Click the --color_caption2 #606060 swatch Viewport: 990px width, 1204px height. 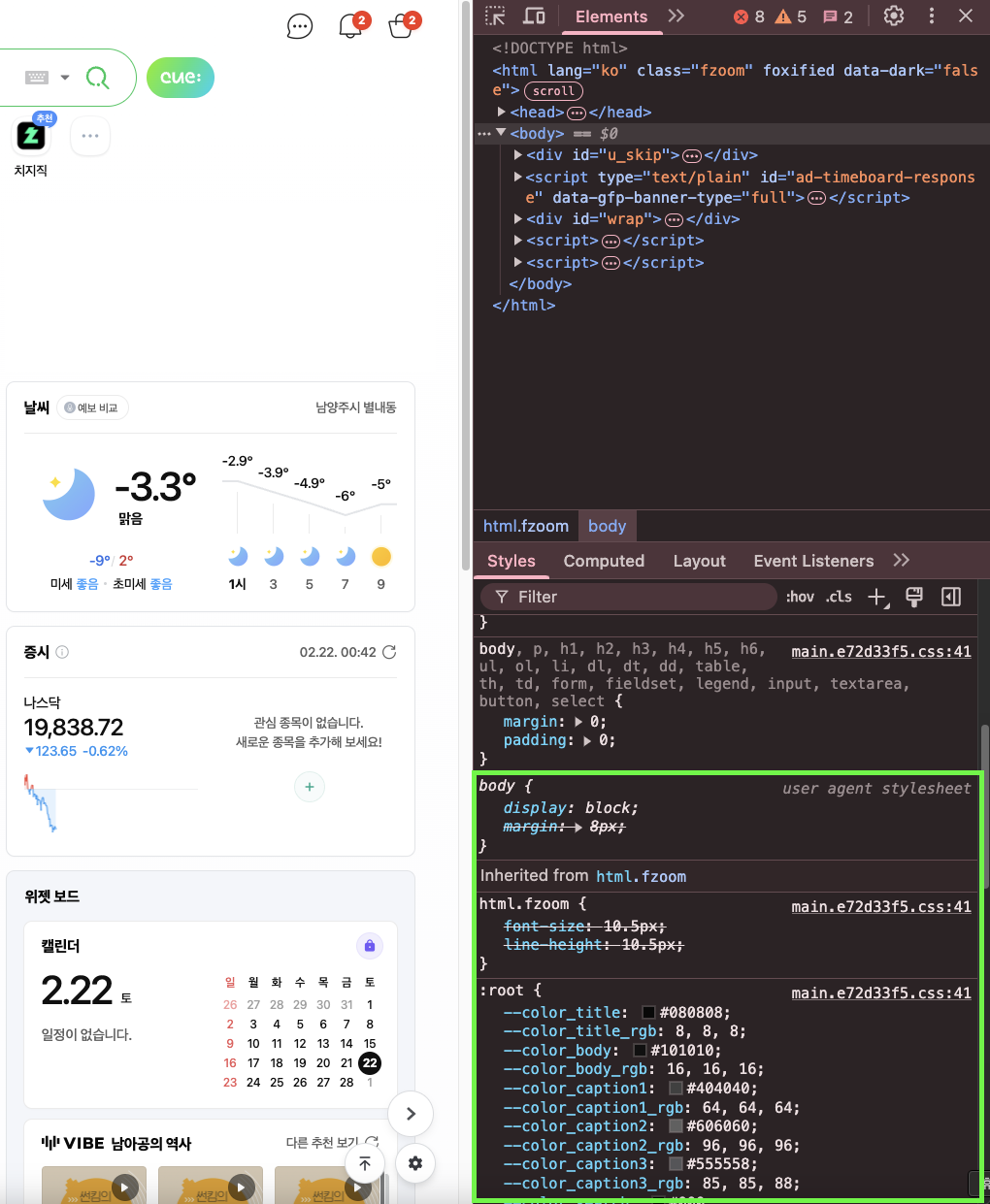click(x=676, y=1126)
